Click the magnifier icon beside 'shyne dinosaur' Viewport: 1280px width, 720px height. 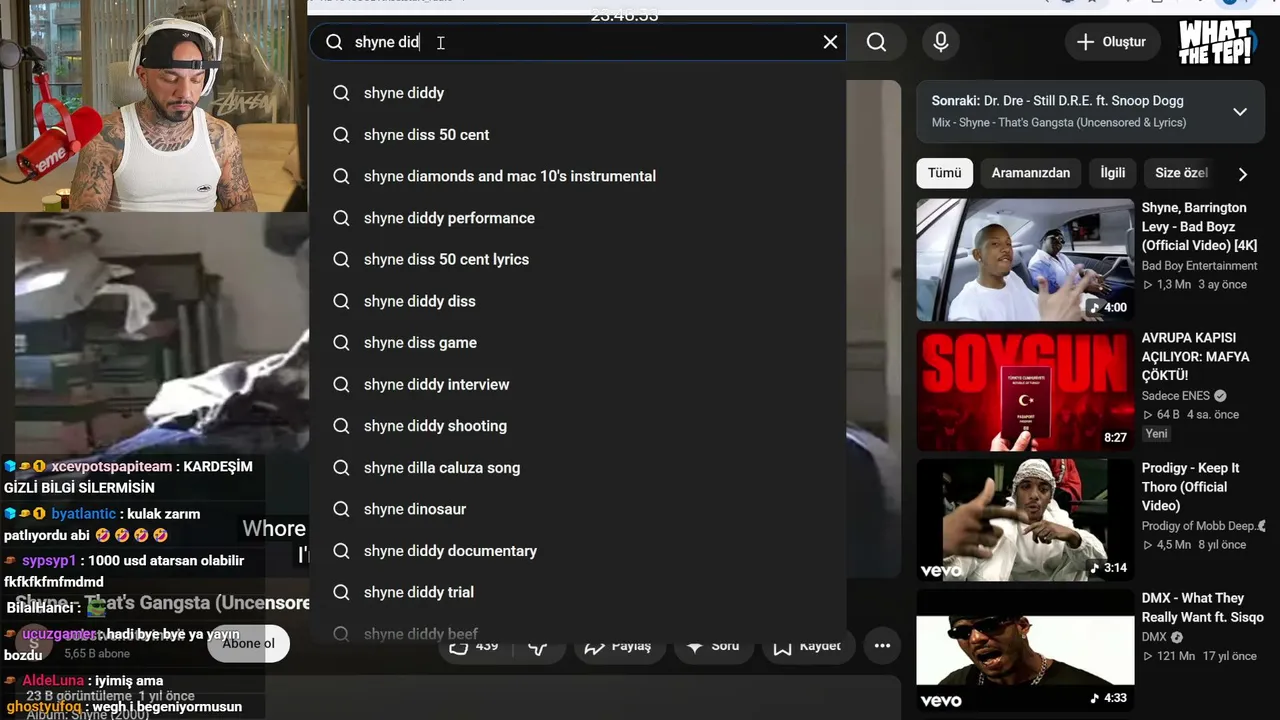341,509
